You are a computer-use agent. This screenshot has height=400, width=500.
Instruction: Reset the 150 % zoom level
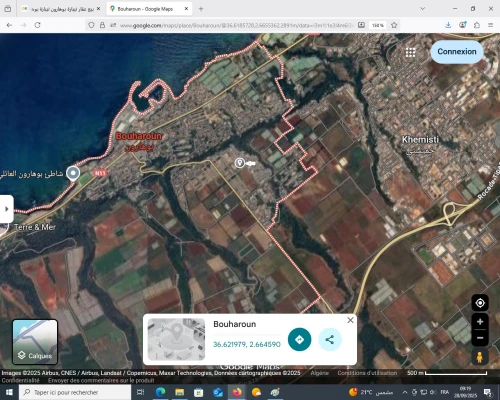pyautogui.click(x=378, y=25)
